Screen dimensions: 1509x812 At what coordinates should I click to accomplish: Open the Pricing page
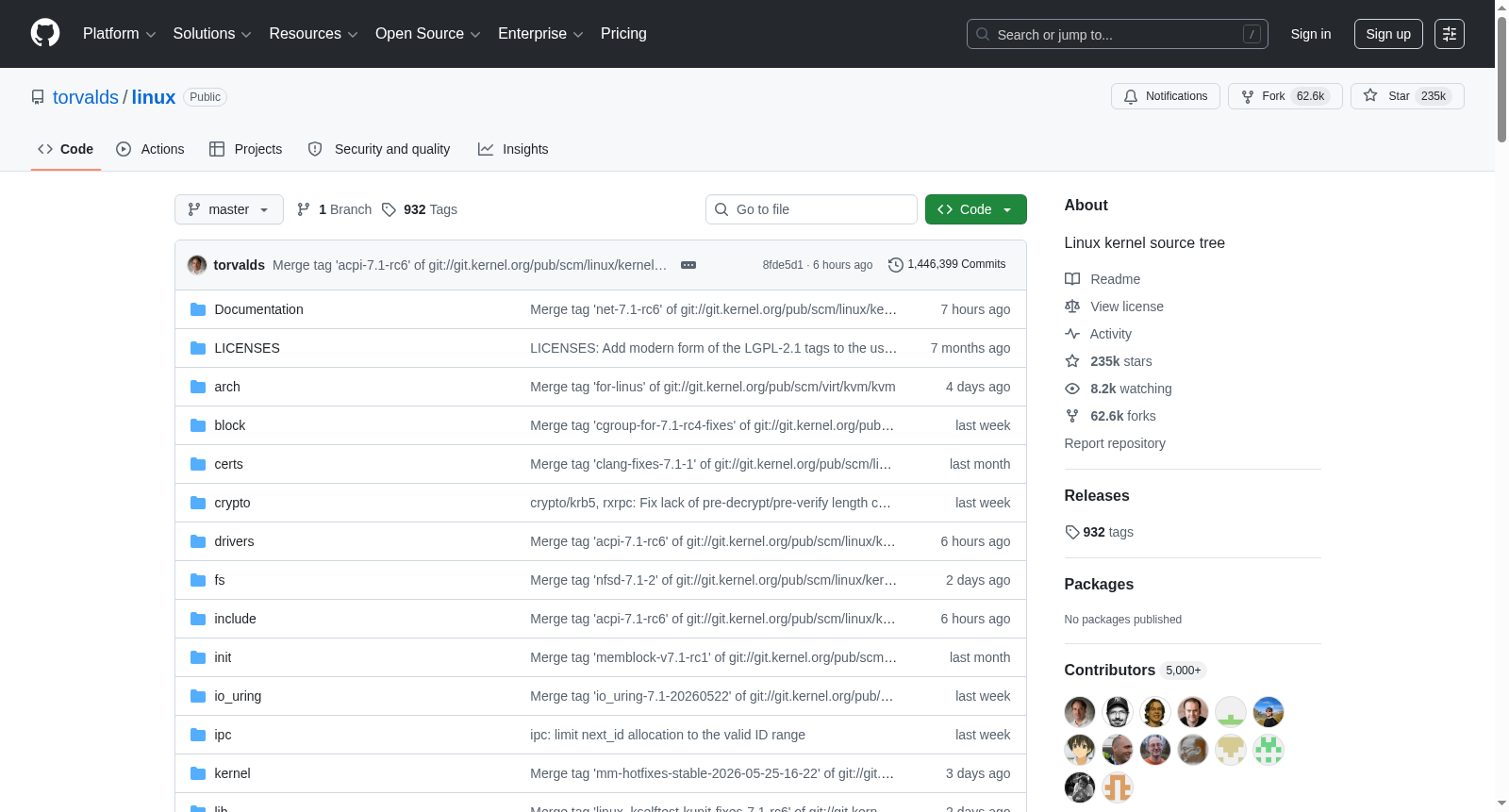623,34
